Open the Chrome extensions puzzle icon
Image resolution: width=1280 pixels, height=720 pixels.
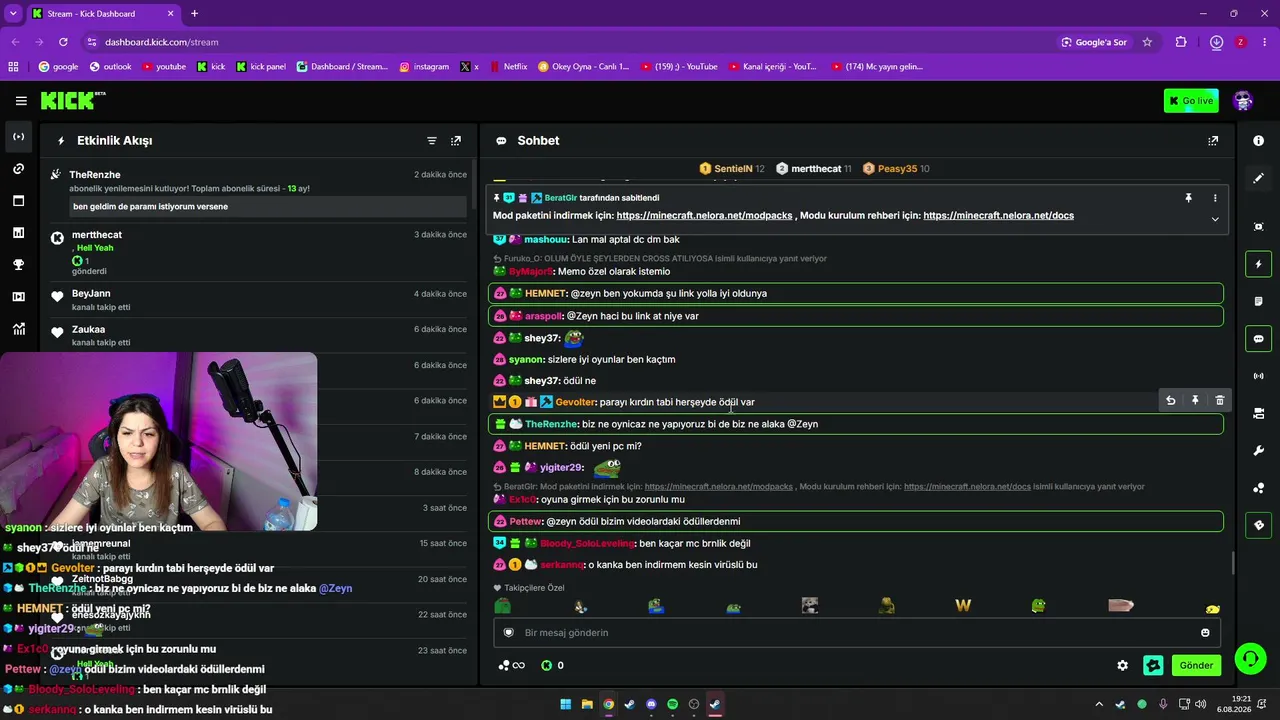(x=1181, y=42)
